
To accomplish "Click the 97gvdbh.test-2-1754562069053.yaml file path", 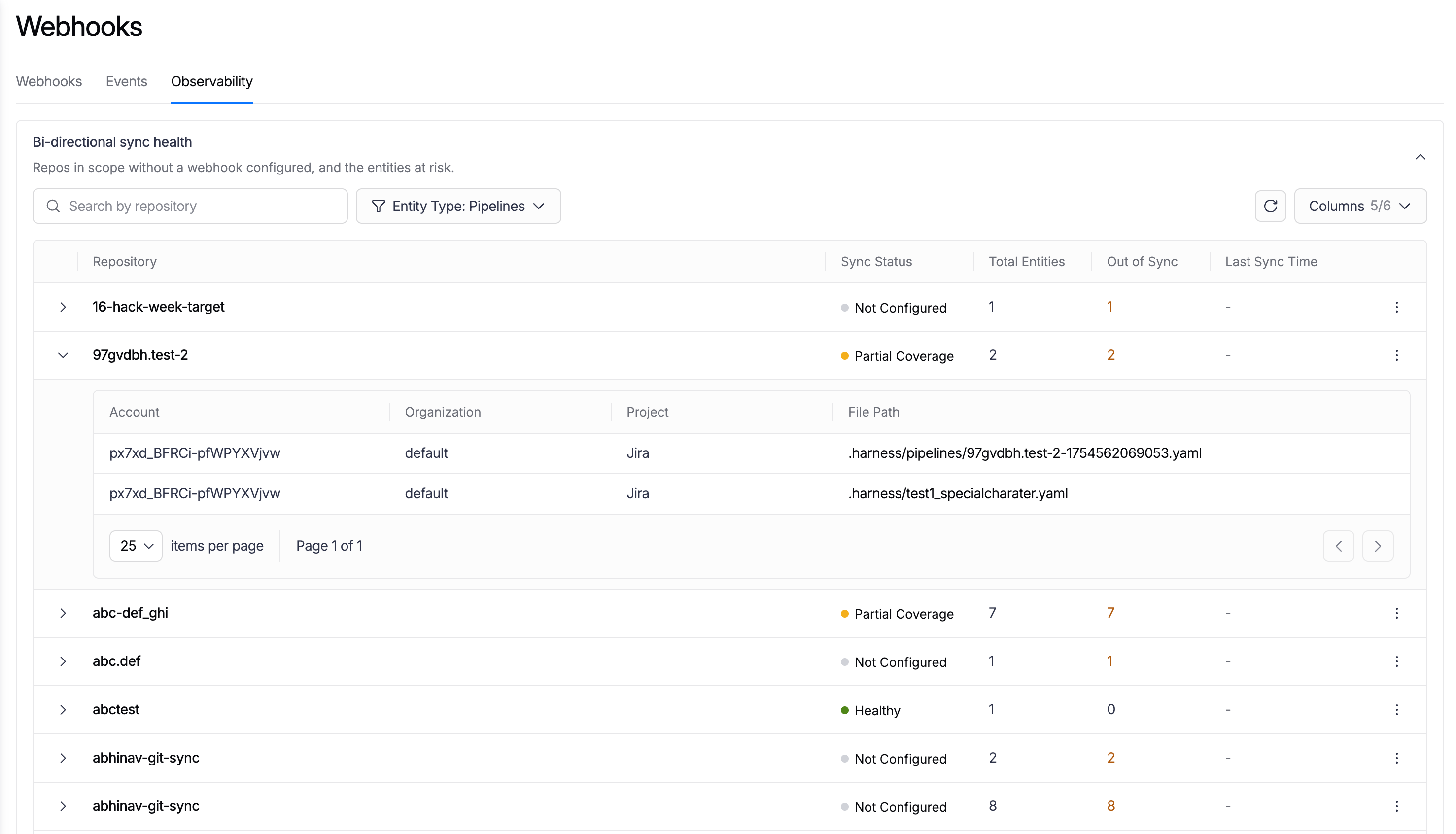I will (1025, 453).
